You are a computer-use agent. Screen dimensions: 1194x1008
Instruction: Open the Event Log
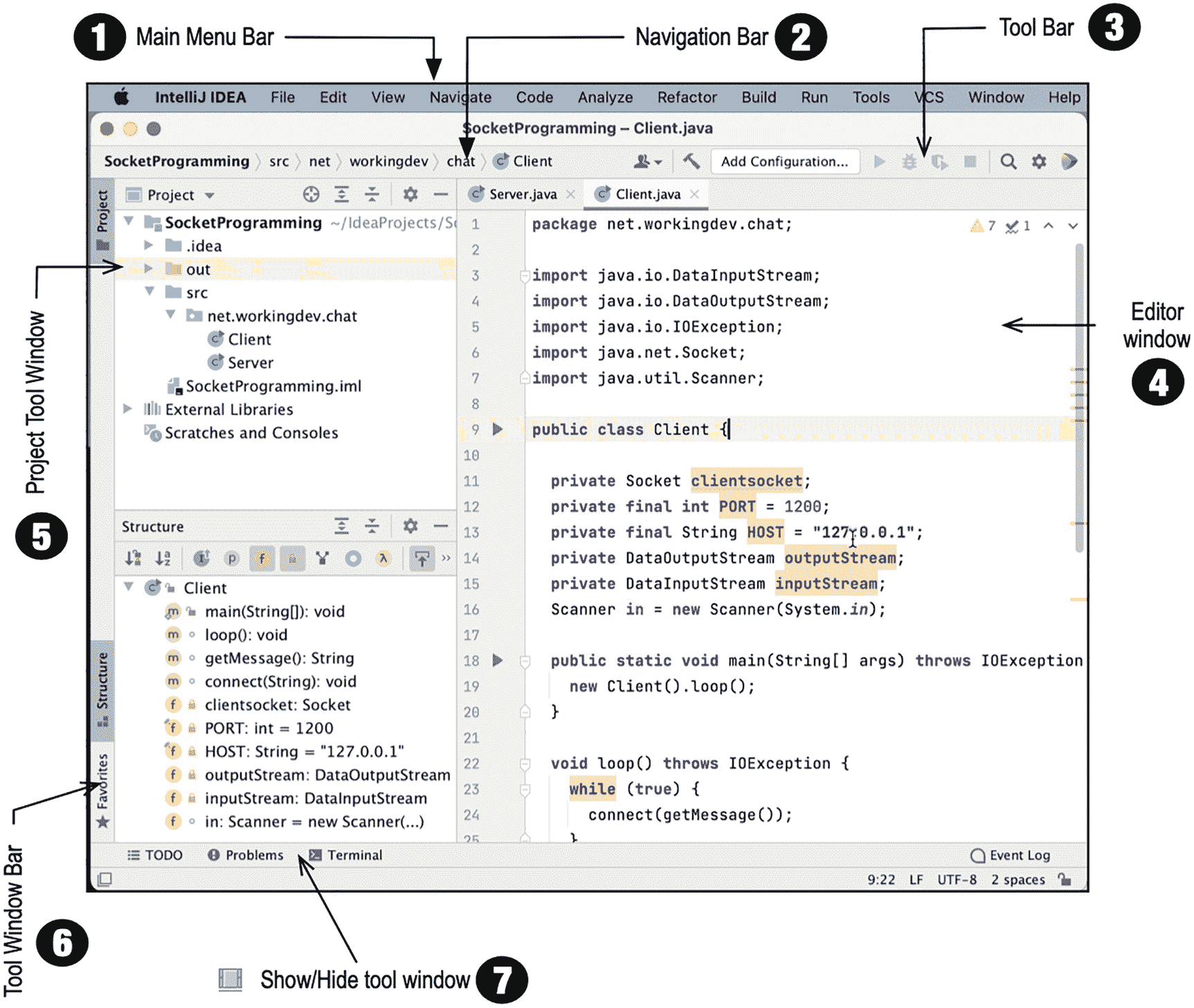point(1011,855)
